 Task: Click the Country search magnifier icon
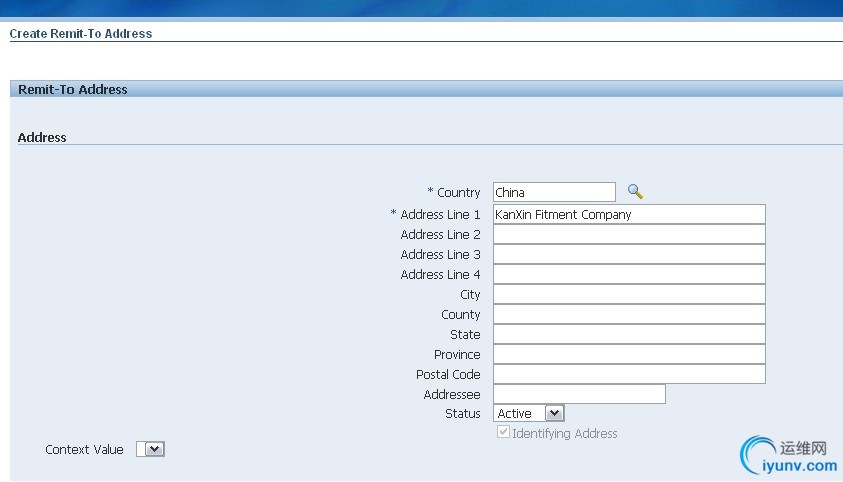pos(635,192)
